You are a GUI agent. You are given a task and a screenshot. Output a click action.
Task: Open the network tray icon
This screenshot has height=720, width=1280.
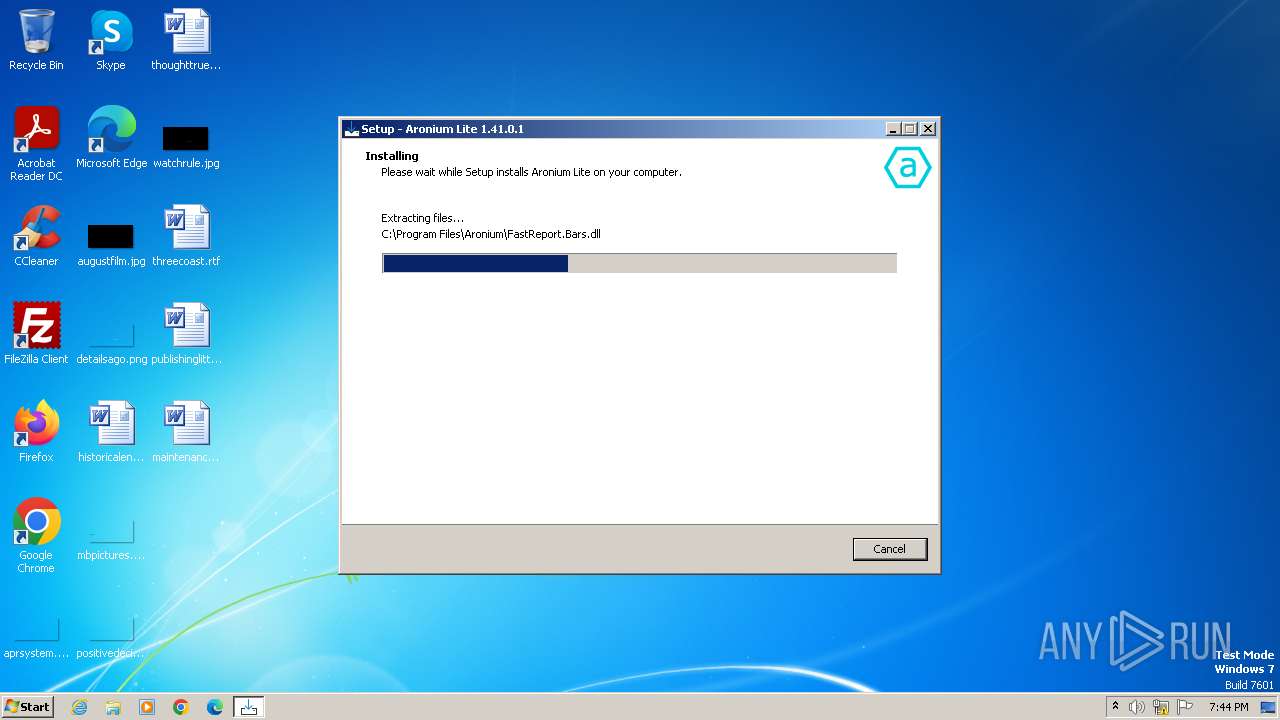pos(1161,707)
